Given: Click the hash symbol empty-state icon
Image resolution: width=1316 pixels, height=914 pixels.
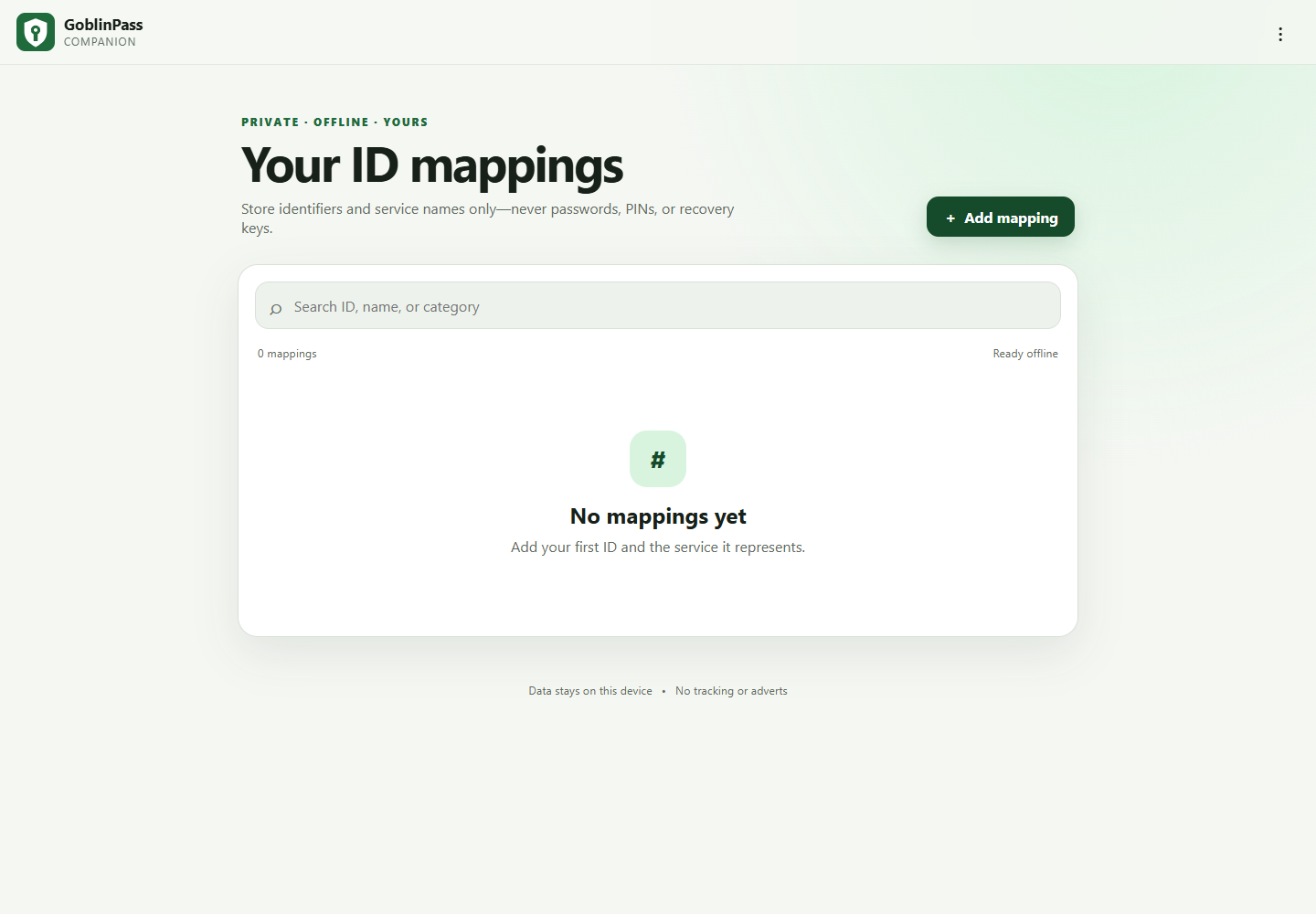Looking at the screenshot, I should point(658,459).
